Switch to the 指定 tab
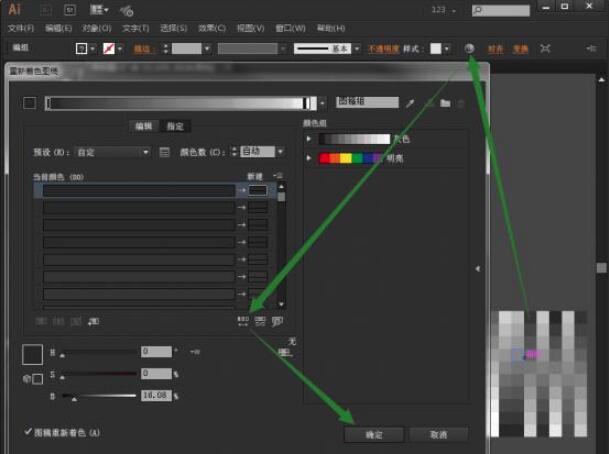609x454 pixels. coord(175,126)
